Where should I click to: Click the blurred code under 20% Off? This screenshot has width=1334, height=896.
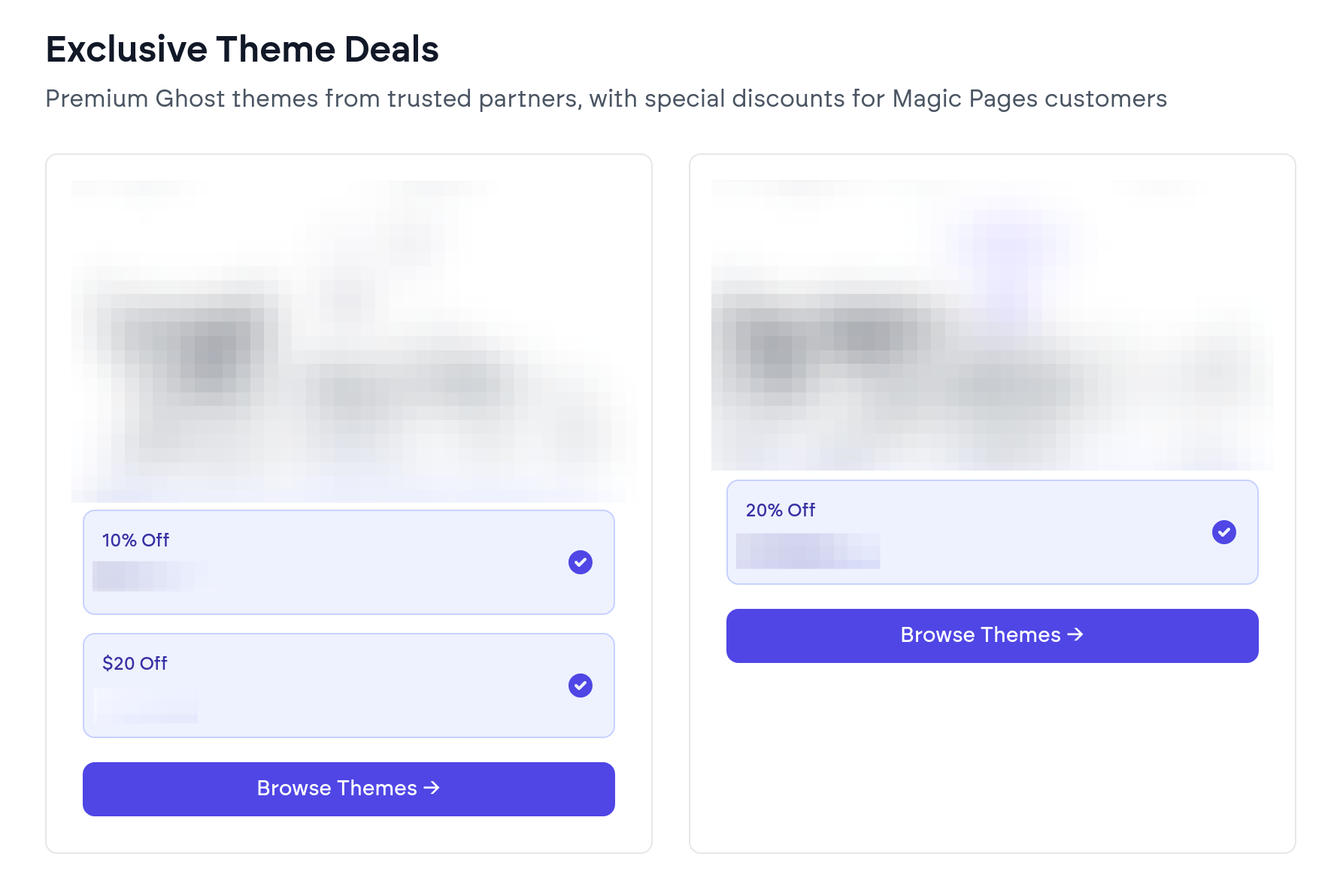click(x=808, y=551)
